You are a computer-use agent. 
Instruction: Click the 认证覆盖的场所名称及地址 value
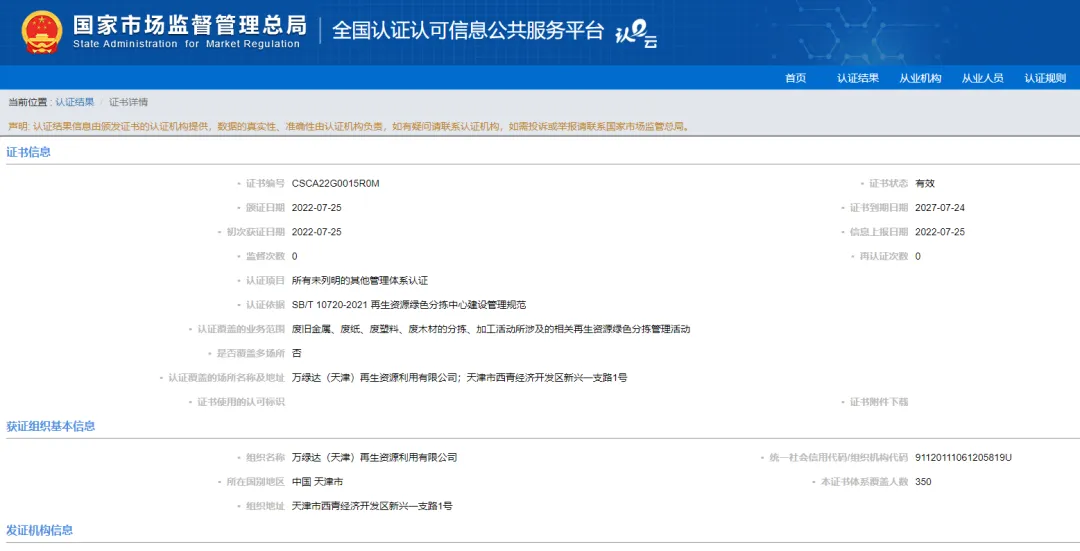coord(459,377)
